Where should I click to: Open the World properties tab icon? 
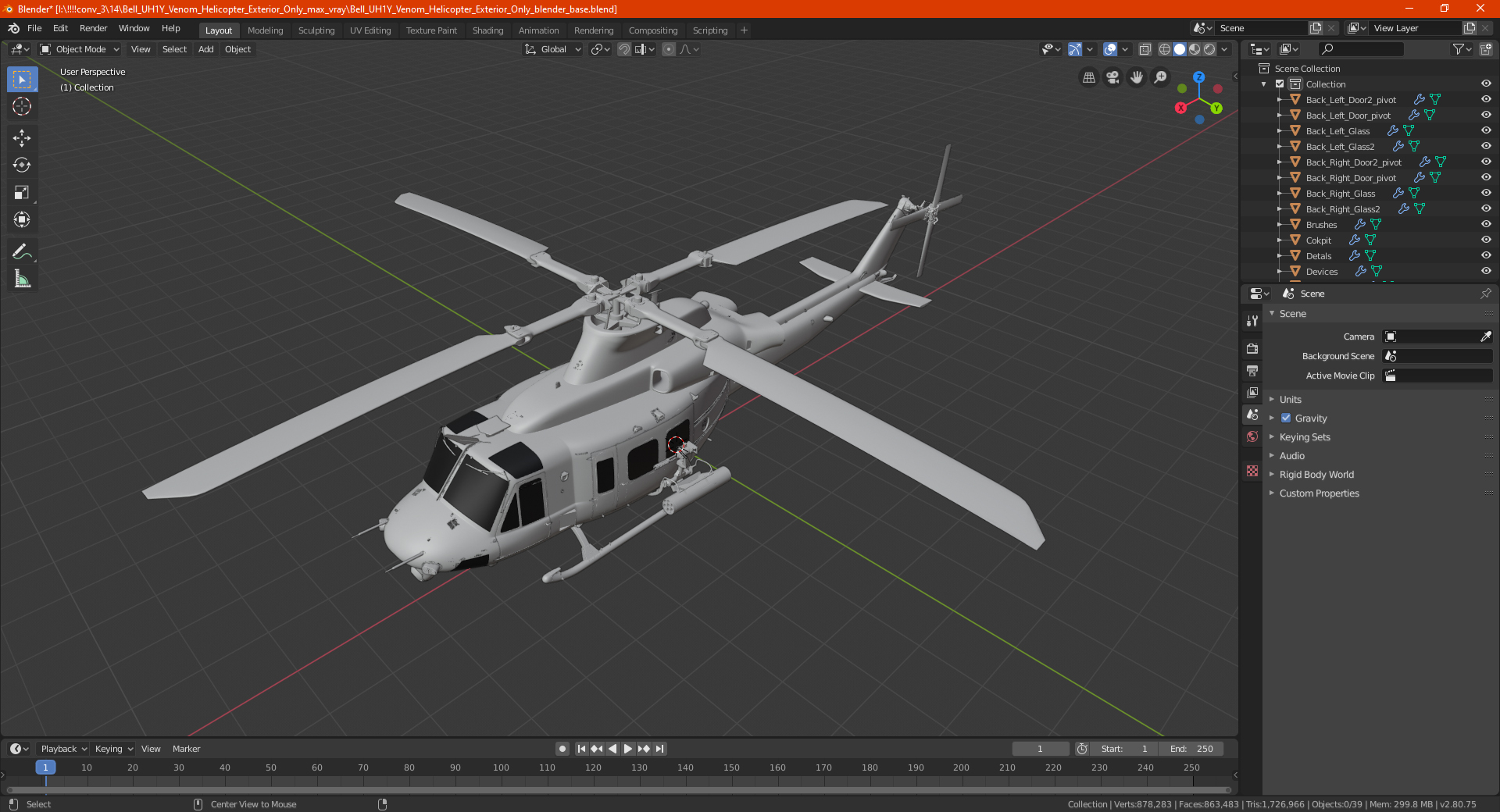click(x=1252, y=436)
